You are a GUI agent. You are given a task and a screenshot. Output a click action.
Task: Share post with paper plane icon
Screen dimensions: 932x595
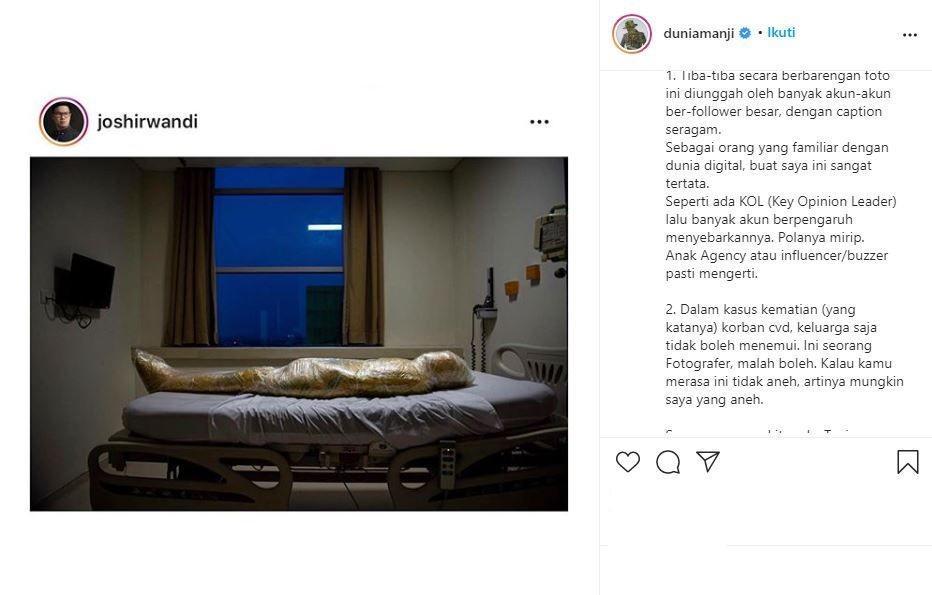click(708, 461)
